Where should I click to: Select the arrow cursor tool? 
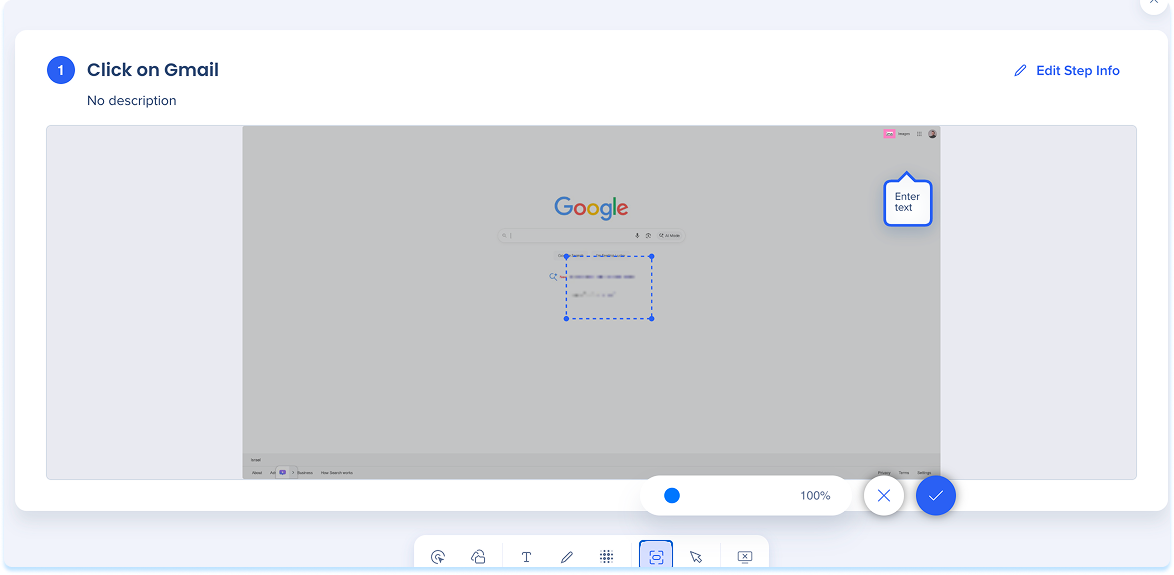coord(696,557)
